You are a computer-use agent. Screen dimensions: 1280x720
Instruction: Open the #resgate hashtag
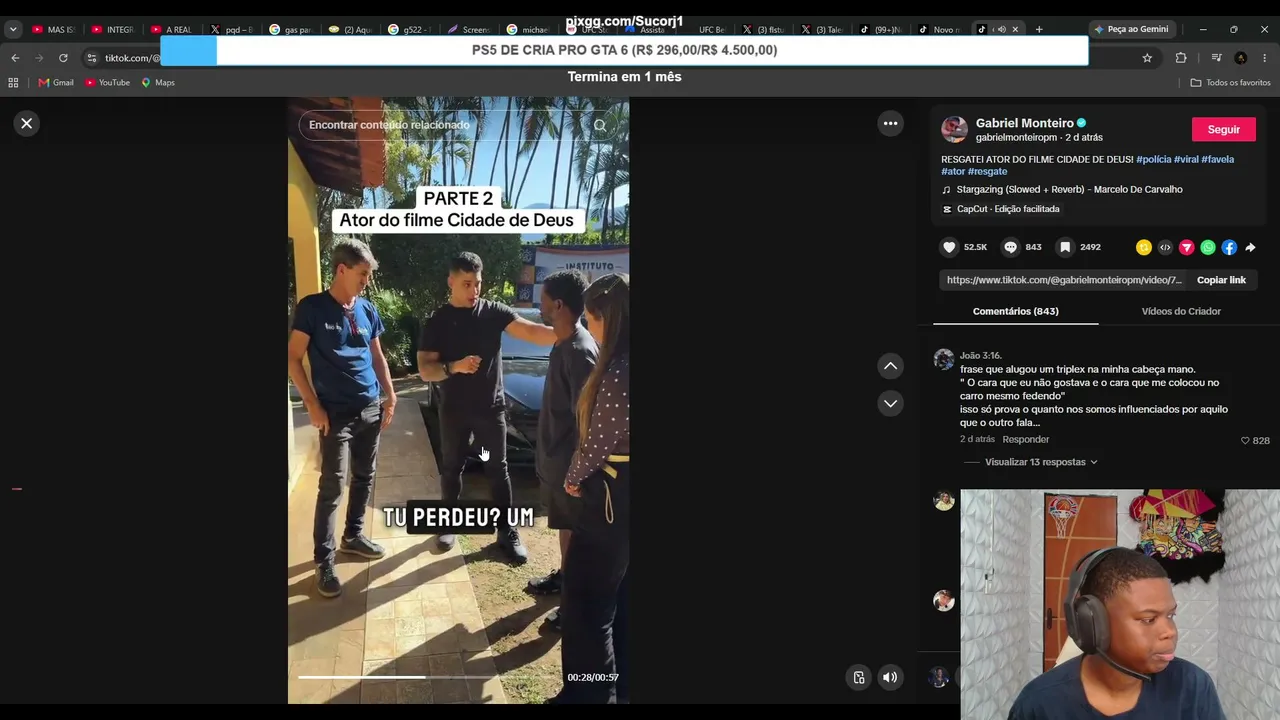click(988, 171)
